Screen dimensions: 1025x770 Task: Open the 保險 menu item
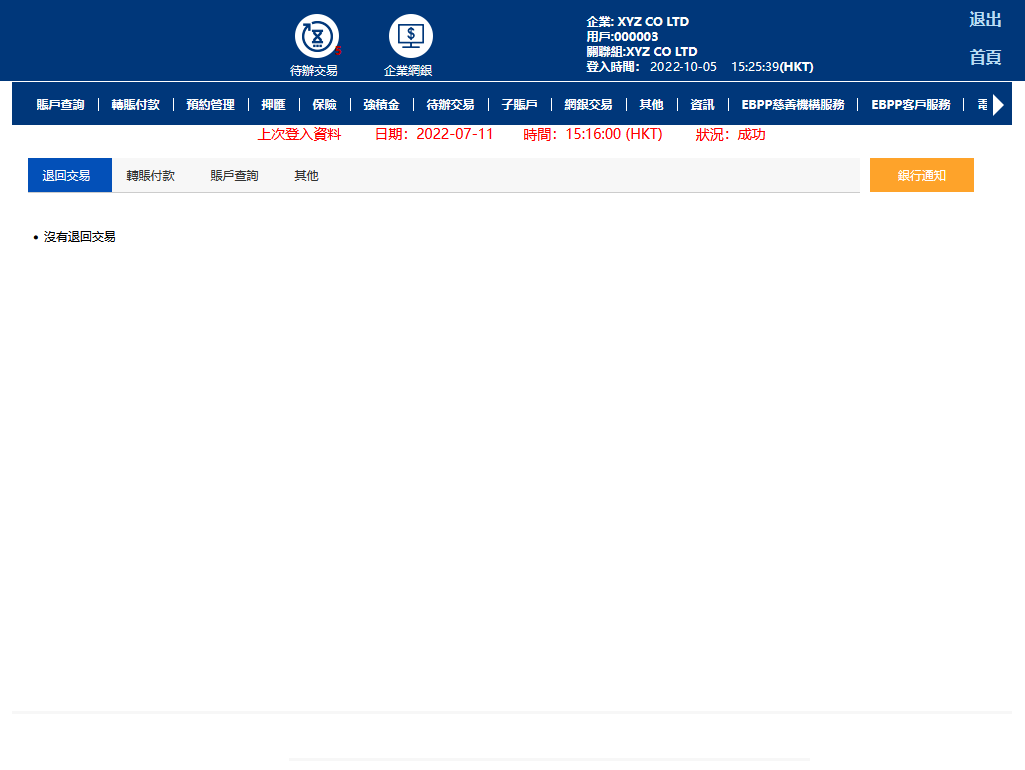(324, 104)
